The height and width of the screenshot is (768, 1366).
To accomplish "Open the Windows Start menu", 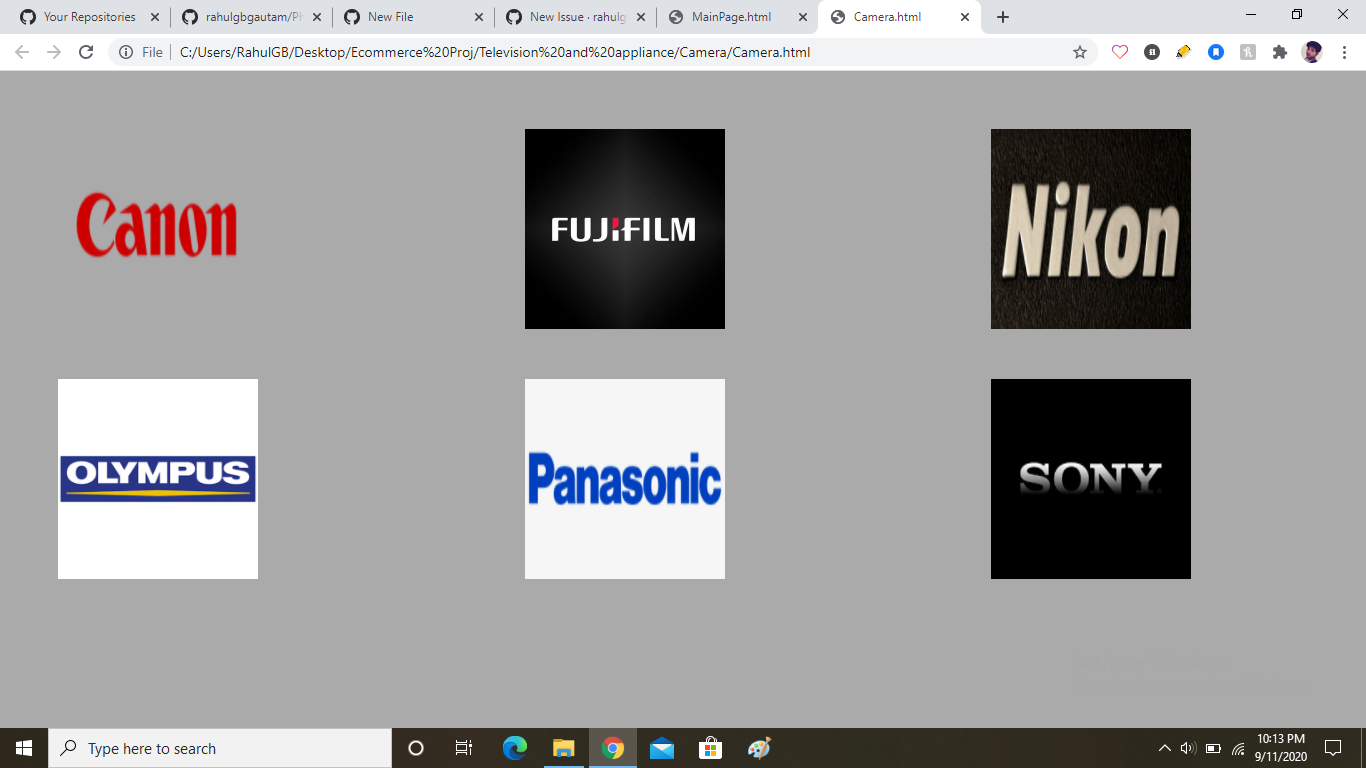I will point(24,748).
